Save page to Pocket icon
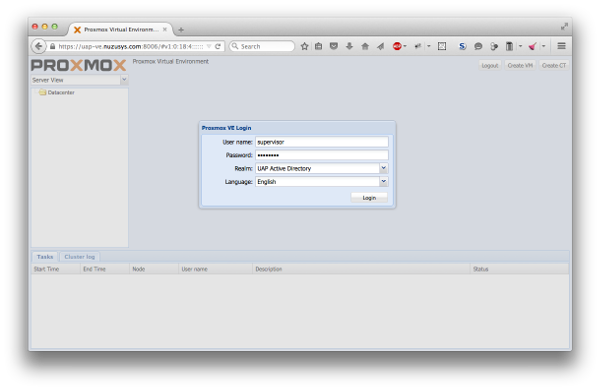The height and width of the screenshot is (390, 600). point(334,46)
